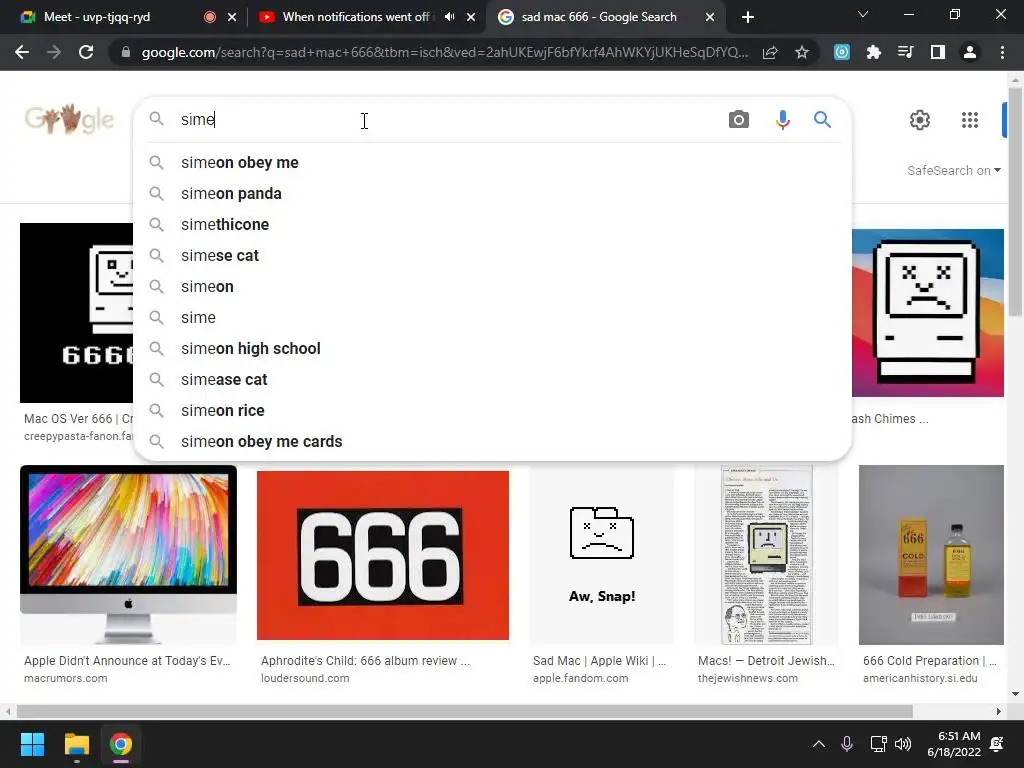The image size is (1024, 768).
Task: Bookmark this tab with the star
Action: coord(802,52)
